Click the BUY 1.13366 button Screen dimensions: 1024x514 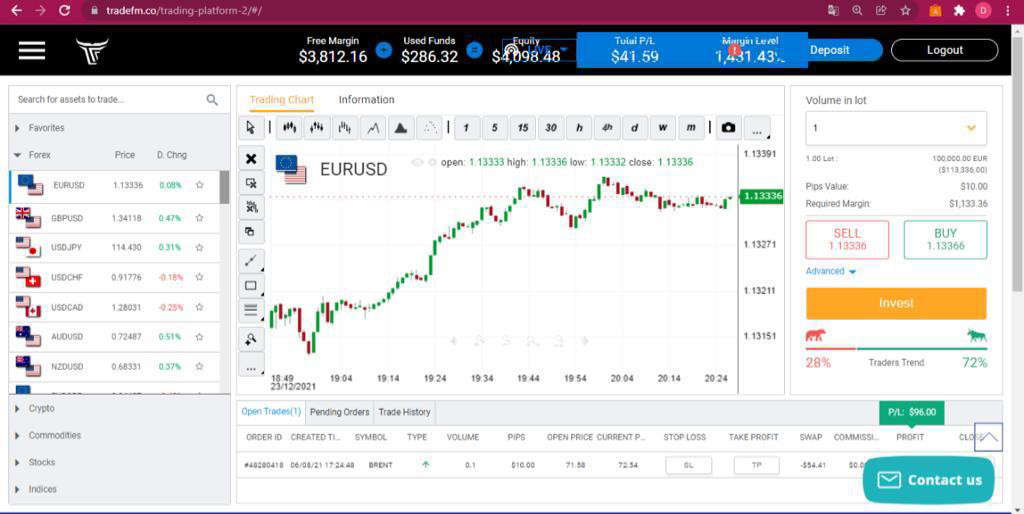coord(945,240)
